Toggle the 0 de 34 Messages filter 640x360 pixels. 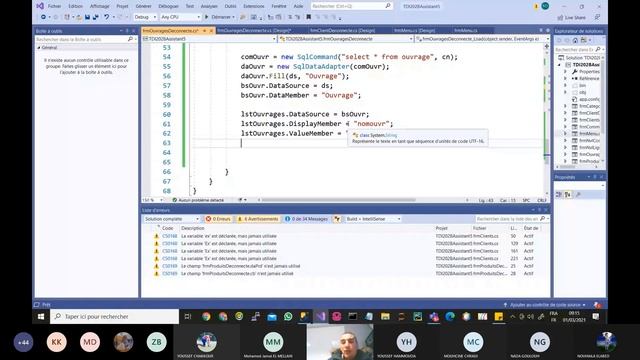point(306,219)
